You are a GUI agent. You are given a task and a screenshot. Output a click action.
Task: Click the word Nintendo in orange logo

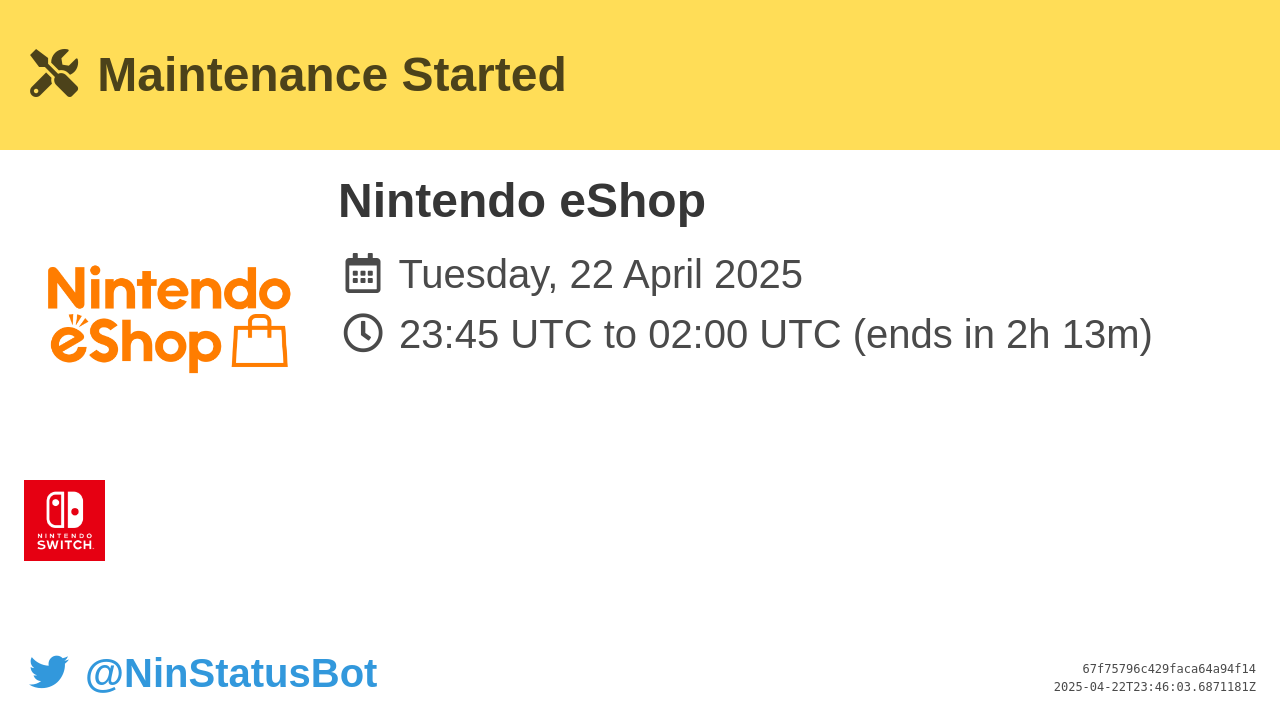(x=169, y=287)
